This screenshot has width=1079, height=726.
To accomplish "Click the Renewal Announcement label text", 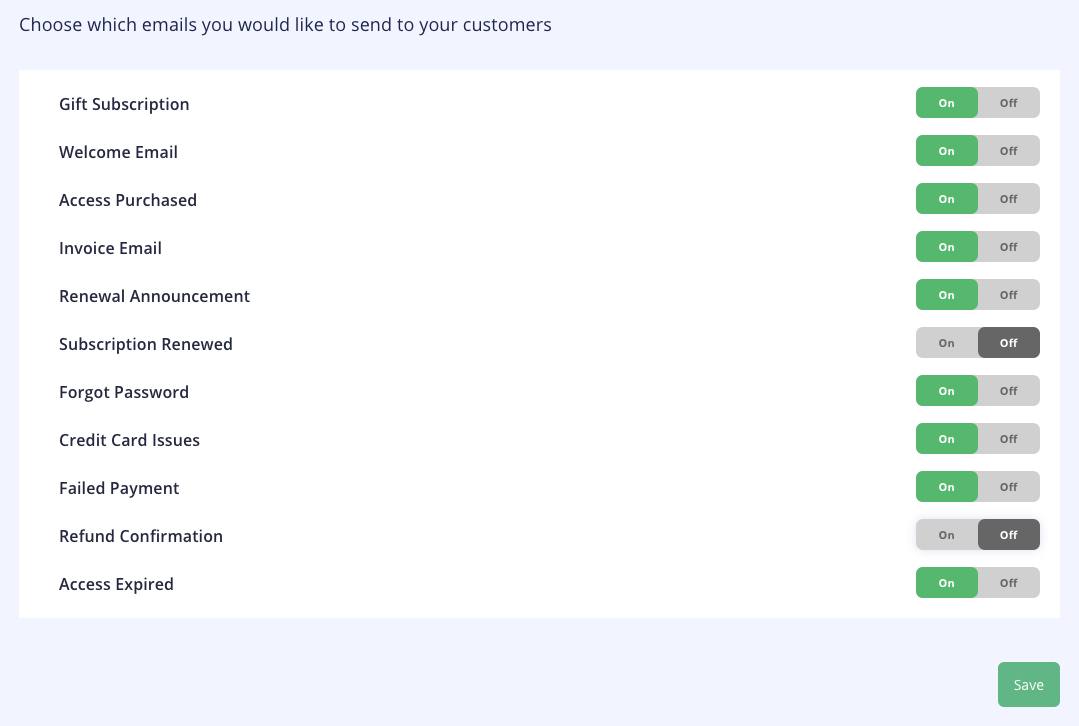I will pyautogui.click(x=154, y=296).
